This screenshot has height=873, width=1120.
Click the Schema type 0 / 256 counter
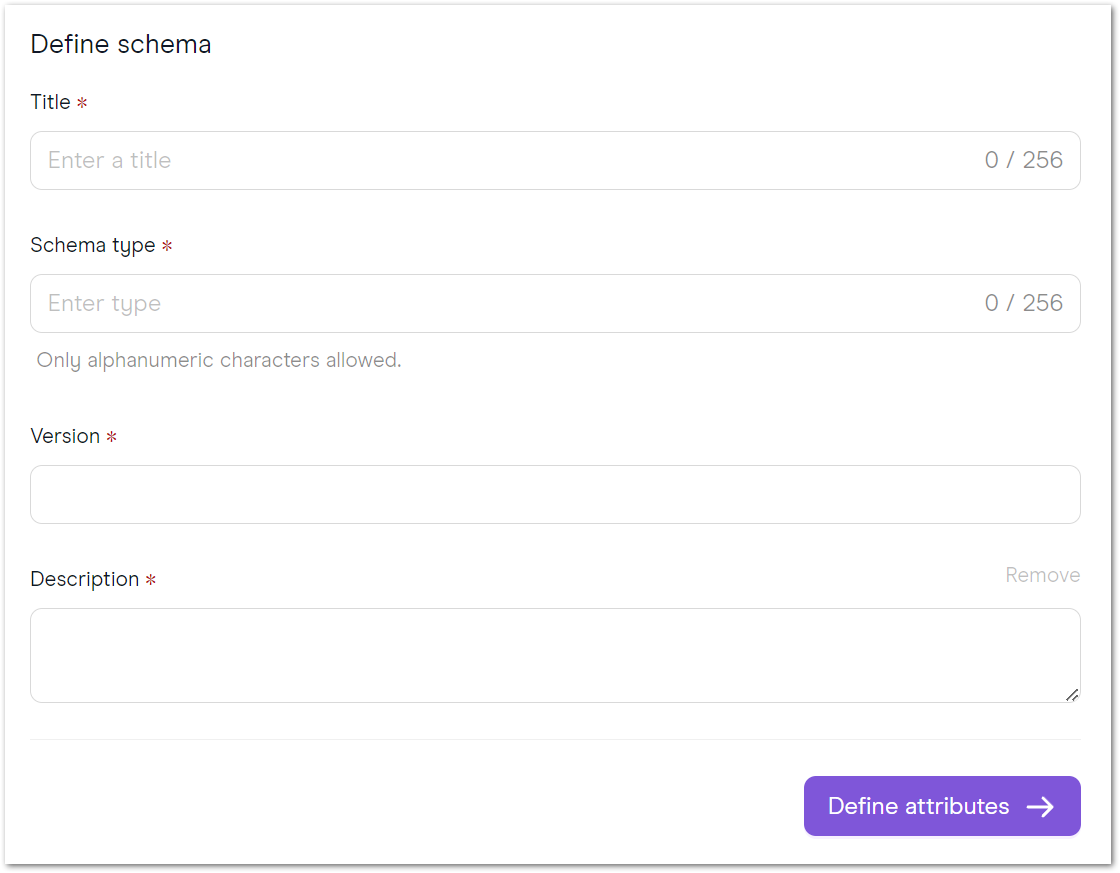(x=1024, y=303)
